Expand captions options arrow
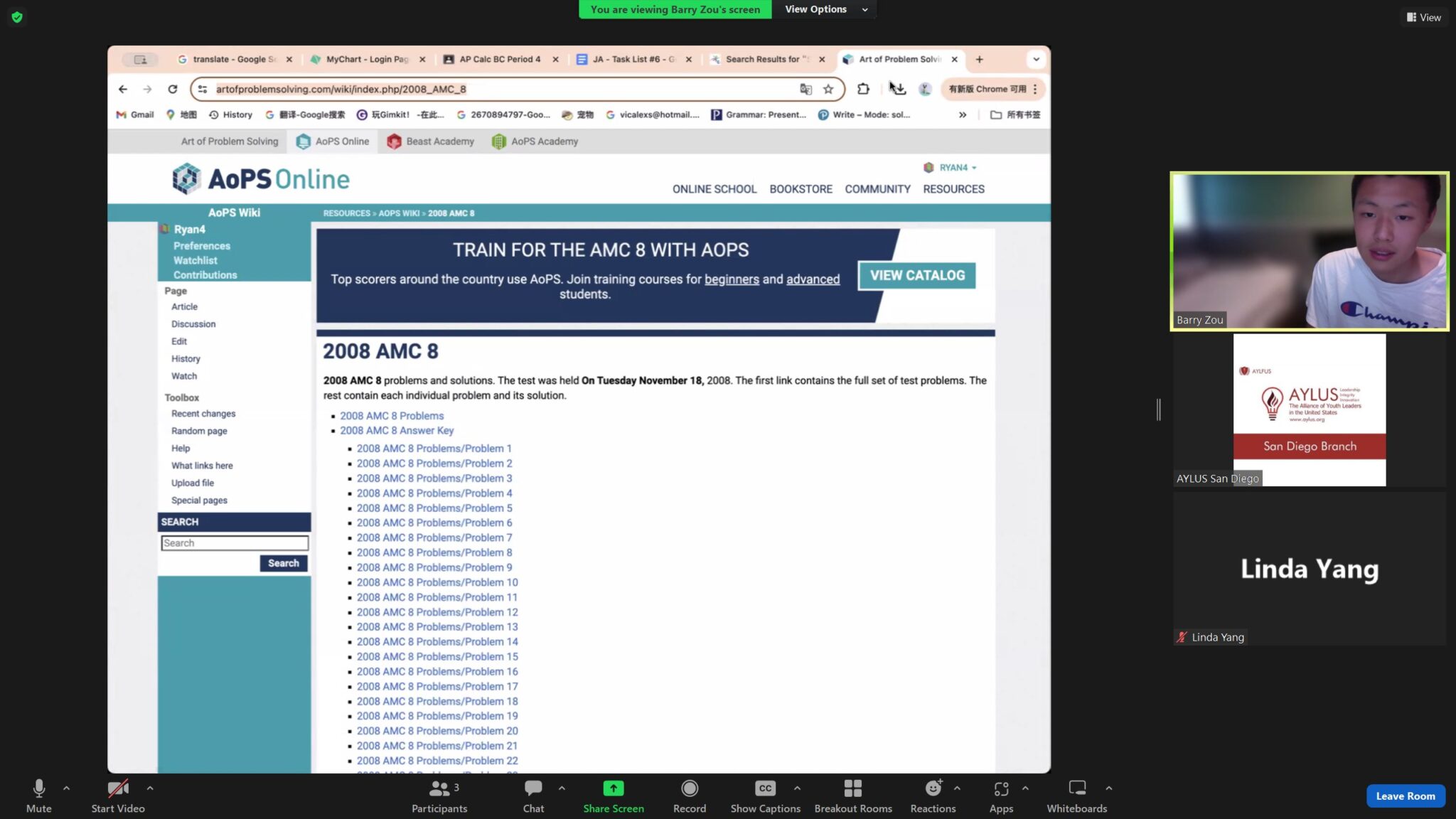 point(797,788)
